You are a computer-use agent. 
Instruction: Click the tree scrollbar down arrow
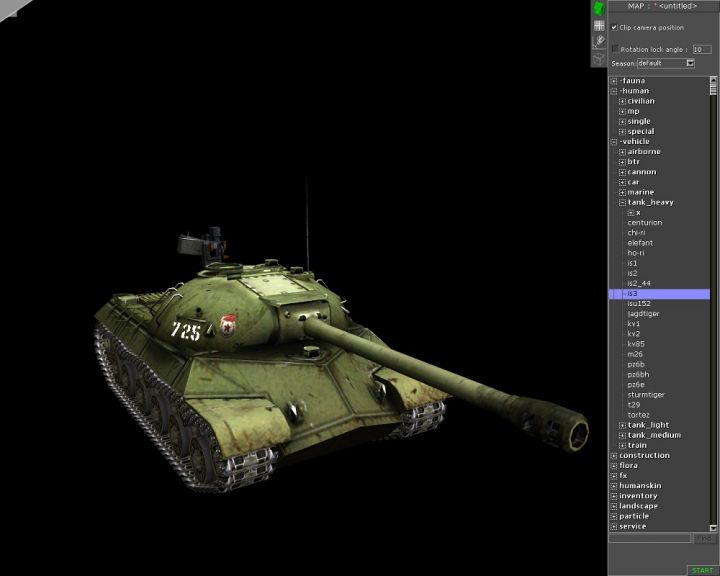coord(714,529)
